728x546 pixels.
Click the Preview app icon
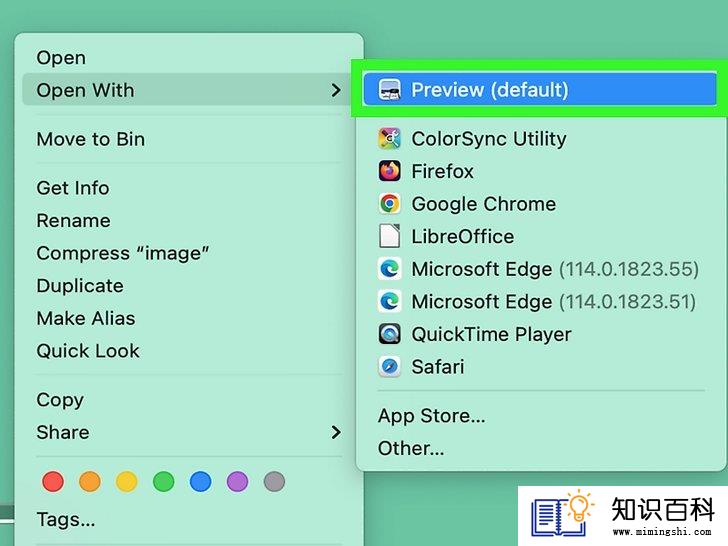[390, 90]
